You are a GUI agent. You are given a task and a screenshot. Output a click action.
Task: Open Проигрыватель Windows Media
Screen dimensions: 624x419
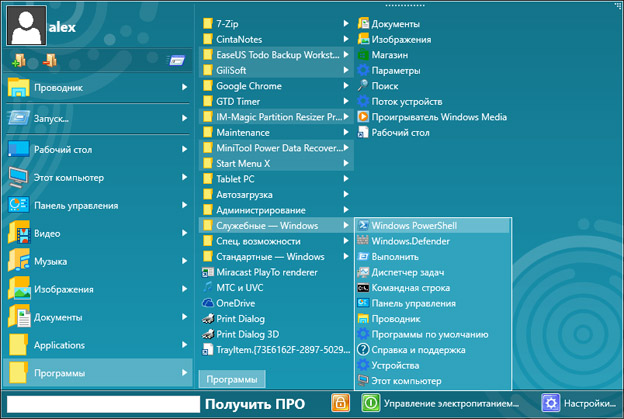point(433,117)
